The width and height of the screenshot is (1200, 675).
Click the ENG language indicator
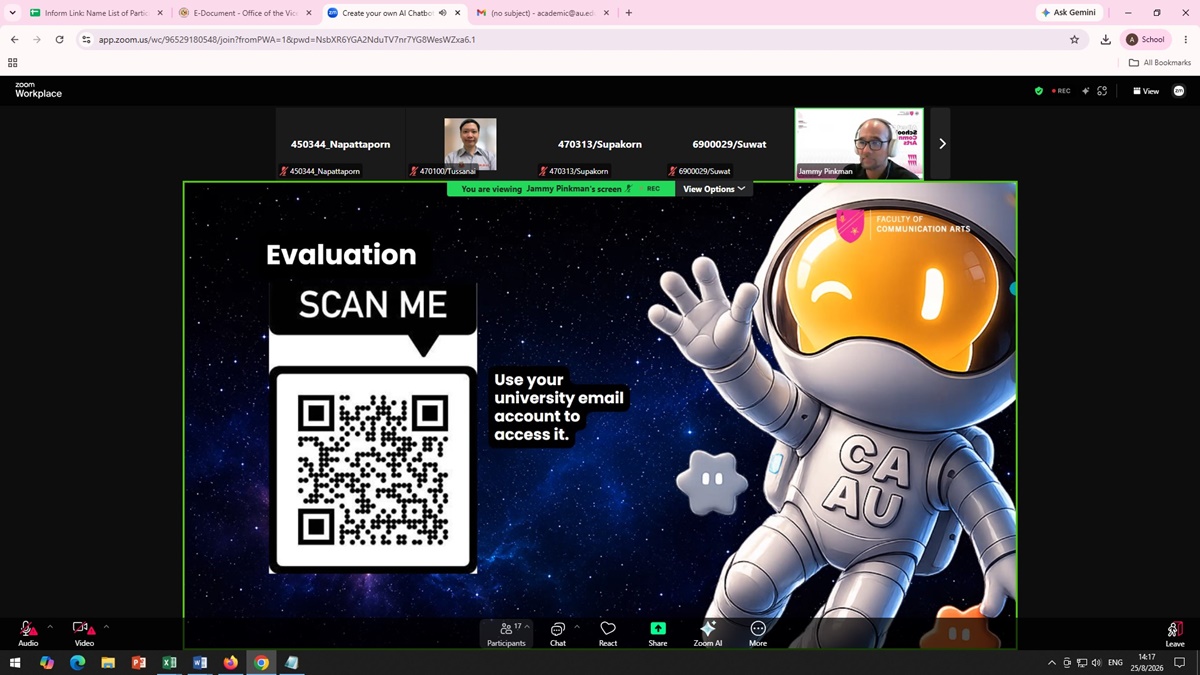[1115, 663]
